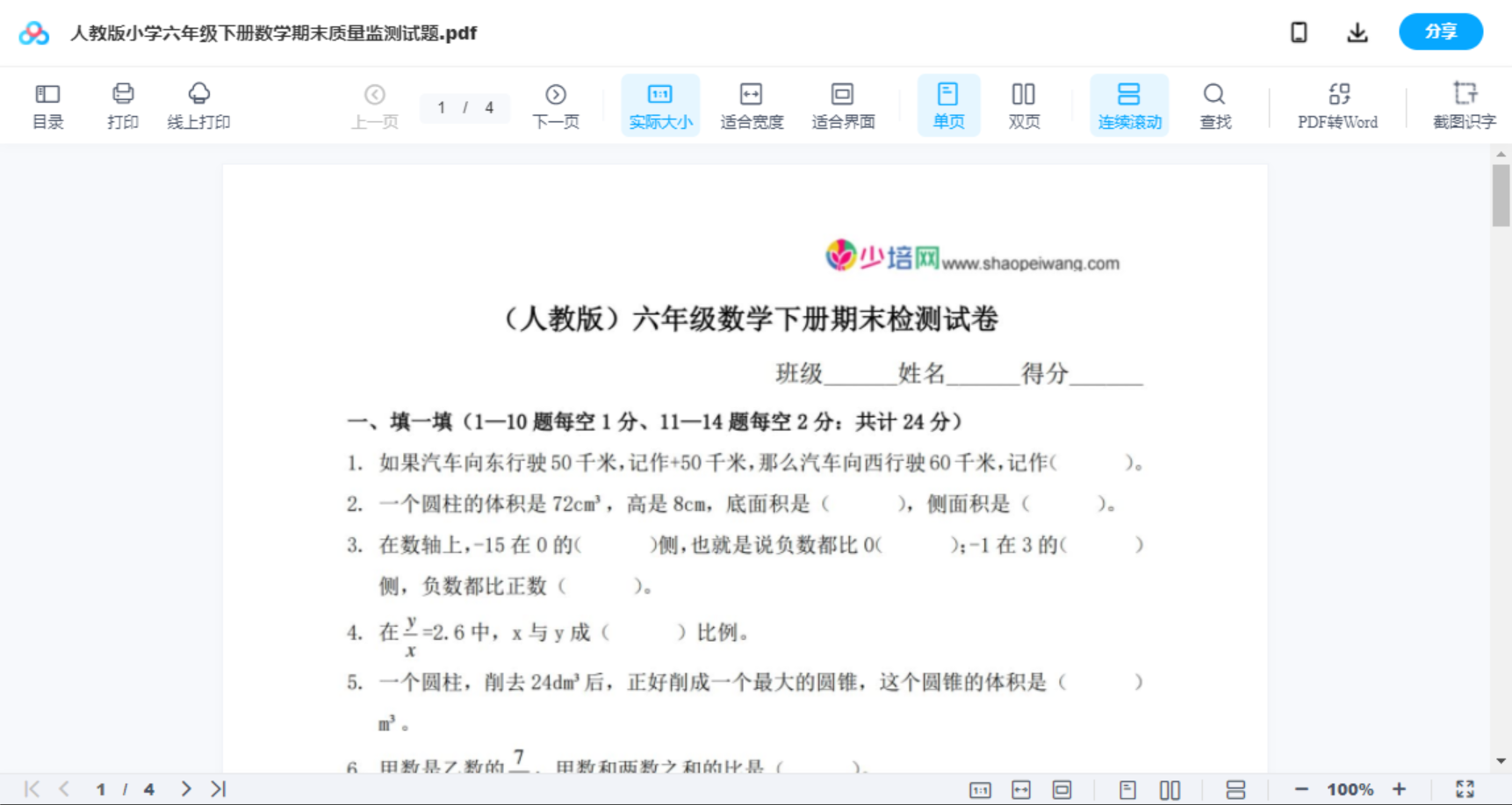
Task: Click the download icon in the top bar
Action: [x=1357, y=32]
